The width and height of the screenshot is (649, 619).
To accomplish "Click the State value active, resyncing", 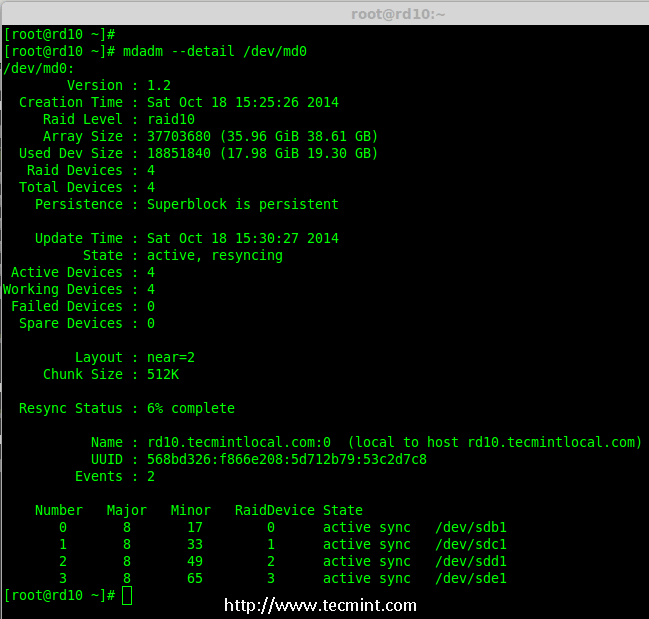I will point(215,255).
